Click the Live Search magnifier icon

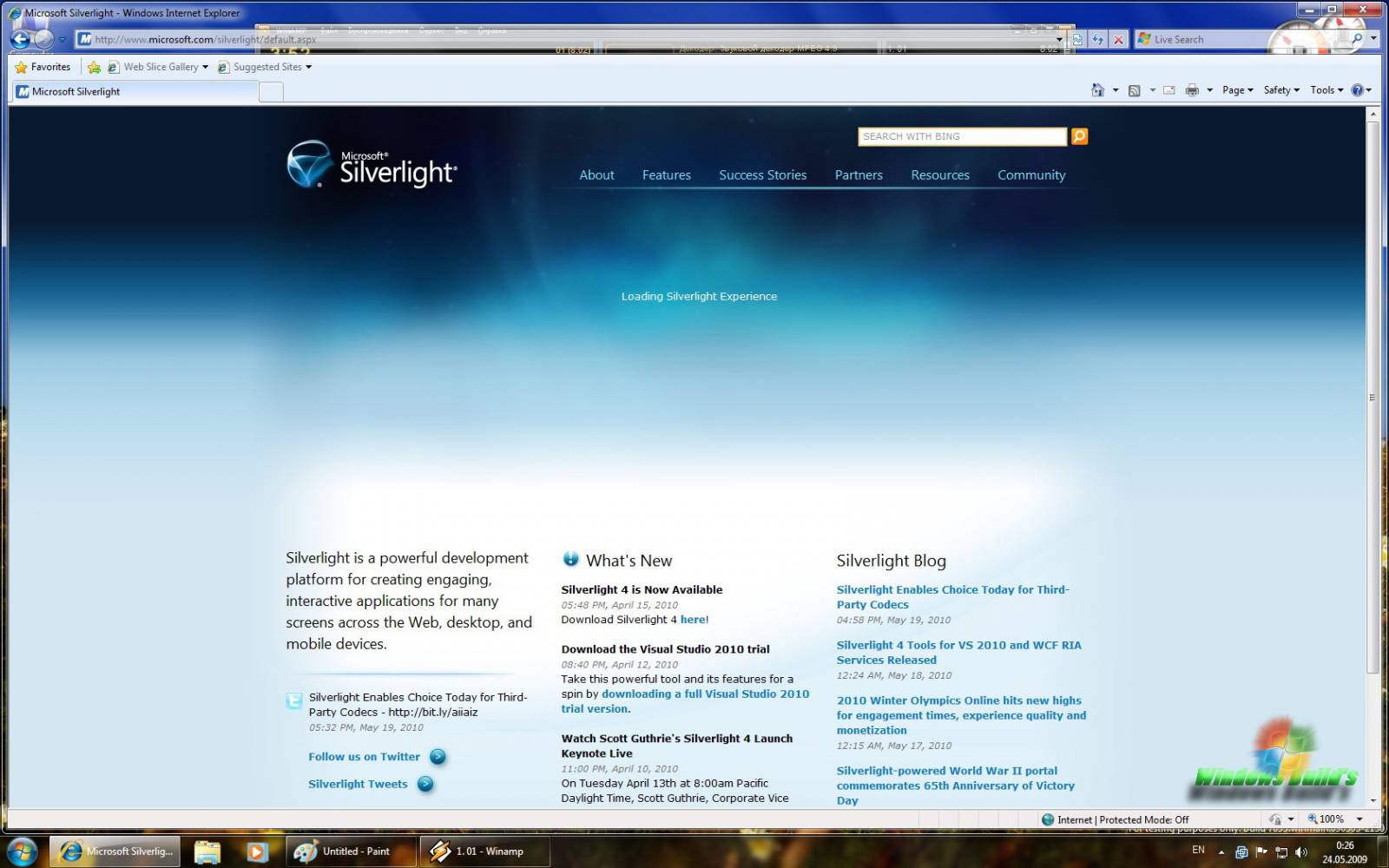point(1357,39)
